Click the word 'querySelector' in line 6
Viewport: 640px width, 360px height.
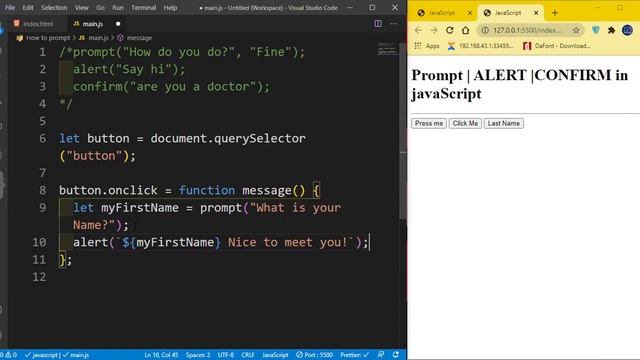coord(260,138)
